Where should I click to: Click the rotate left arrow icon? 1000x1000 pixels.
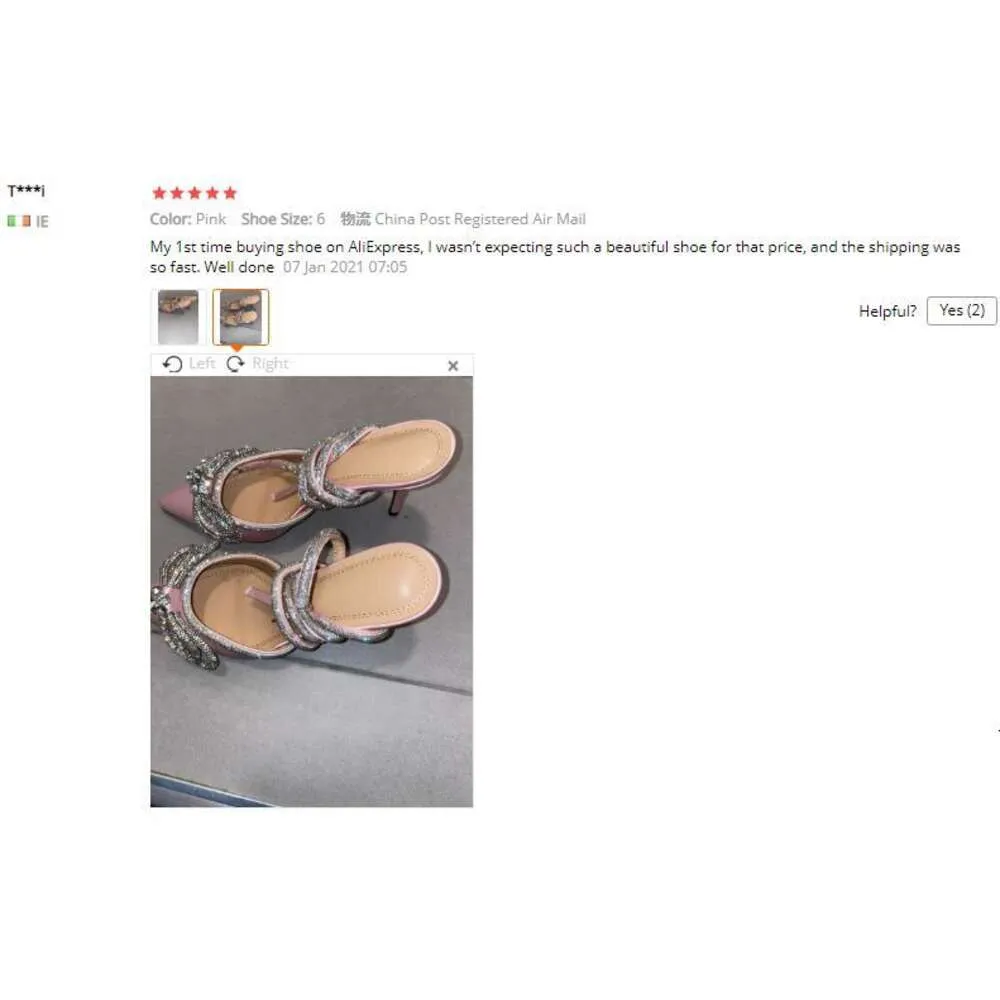(x=172, y=364)
